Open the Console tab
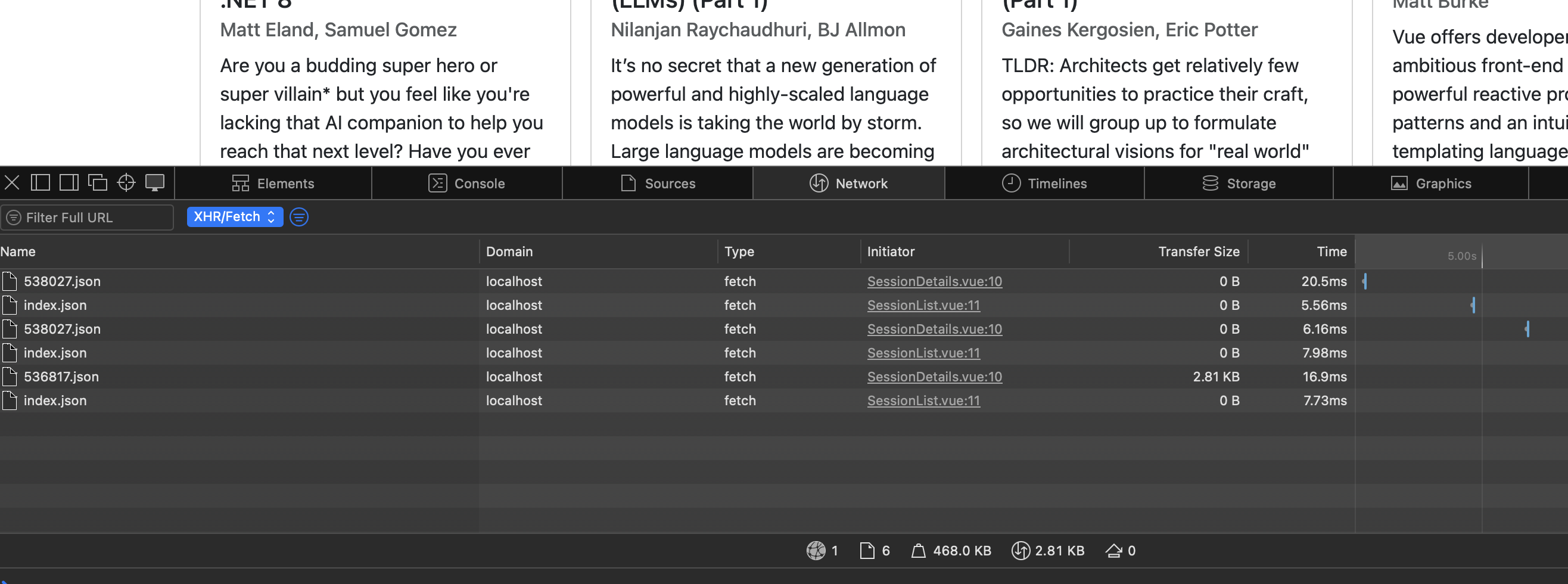Image resolution: width=1568 pixels, height=584 pixels. click(467, 184)
